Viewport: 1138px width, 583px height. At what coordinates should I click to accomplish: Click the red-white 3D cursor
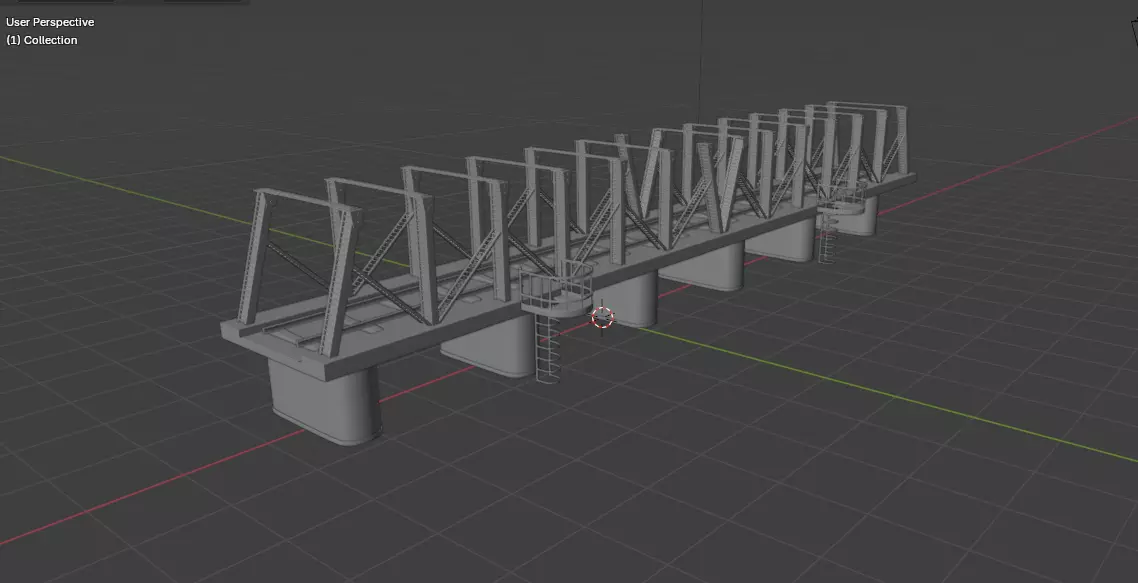tap(602, 317)
